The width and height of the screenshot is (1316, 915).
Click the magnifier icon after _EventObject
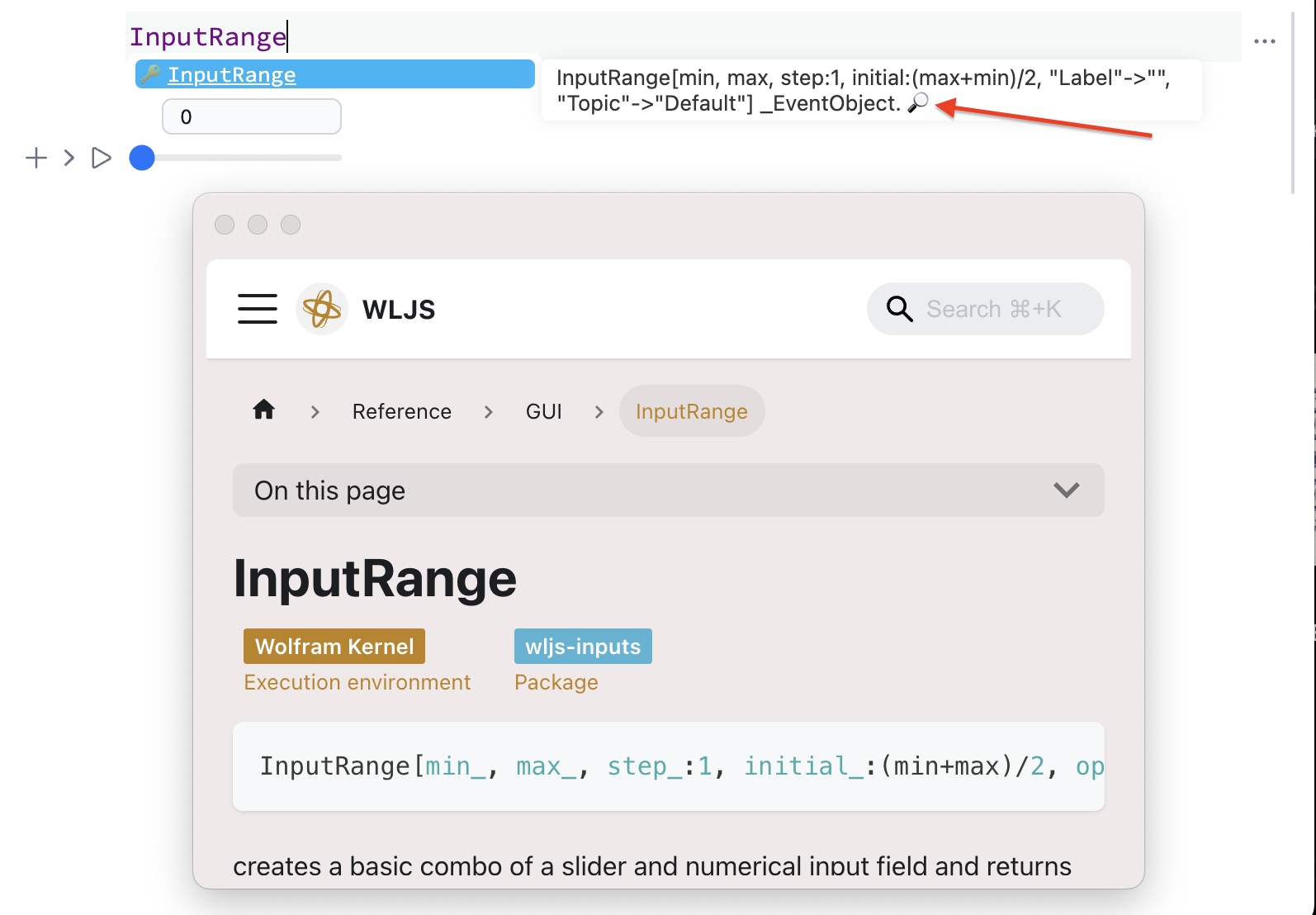pyautogui.click(x=918, y=103)
